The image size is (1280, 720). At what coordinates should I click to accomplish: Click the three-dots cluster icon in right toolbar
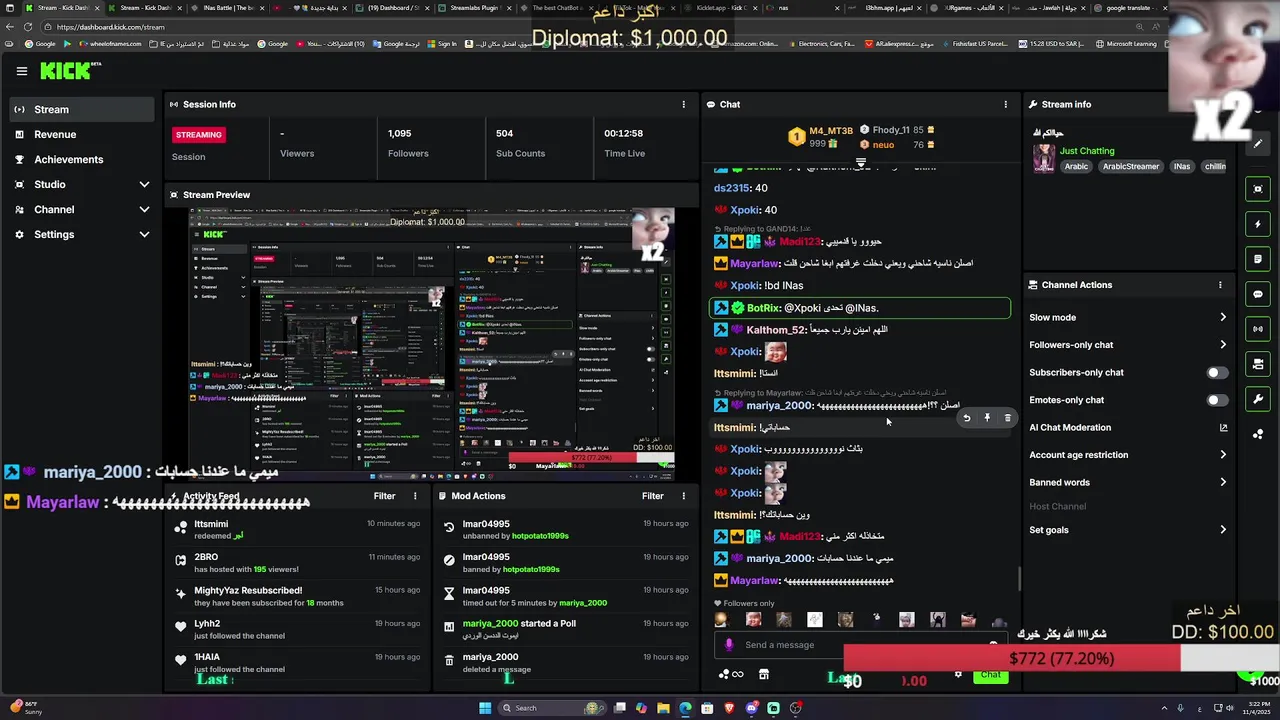[1258, 434]
